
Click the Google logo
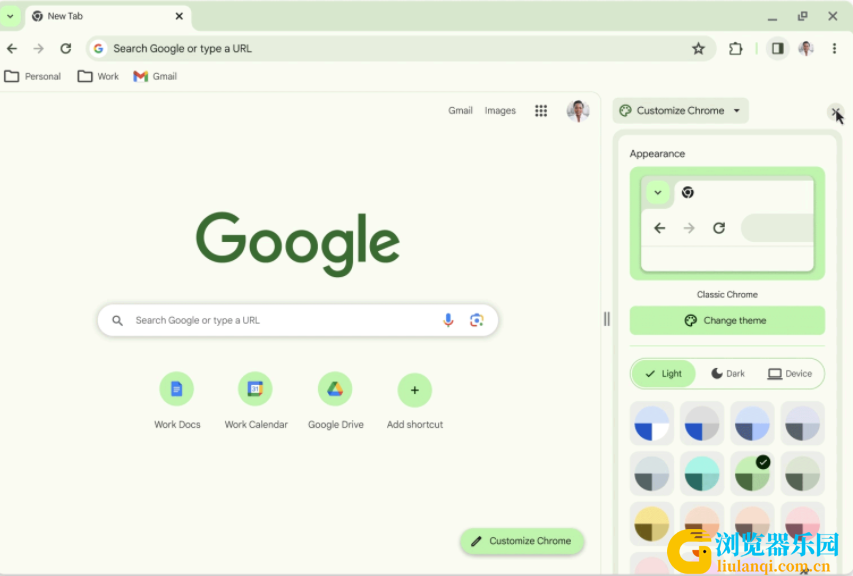point(298,244)
